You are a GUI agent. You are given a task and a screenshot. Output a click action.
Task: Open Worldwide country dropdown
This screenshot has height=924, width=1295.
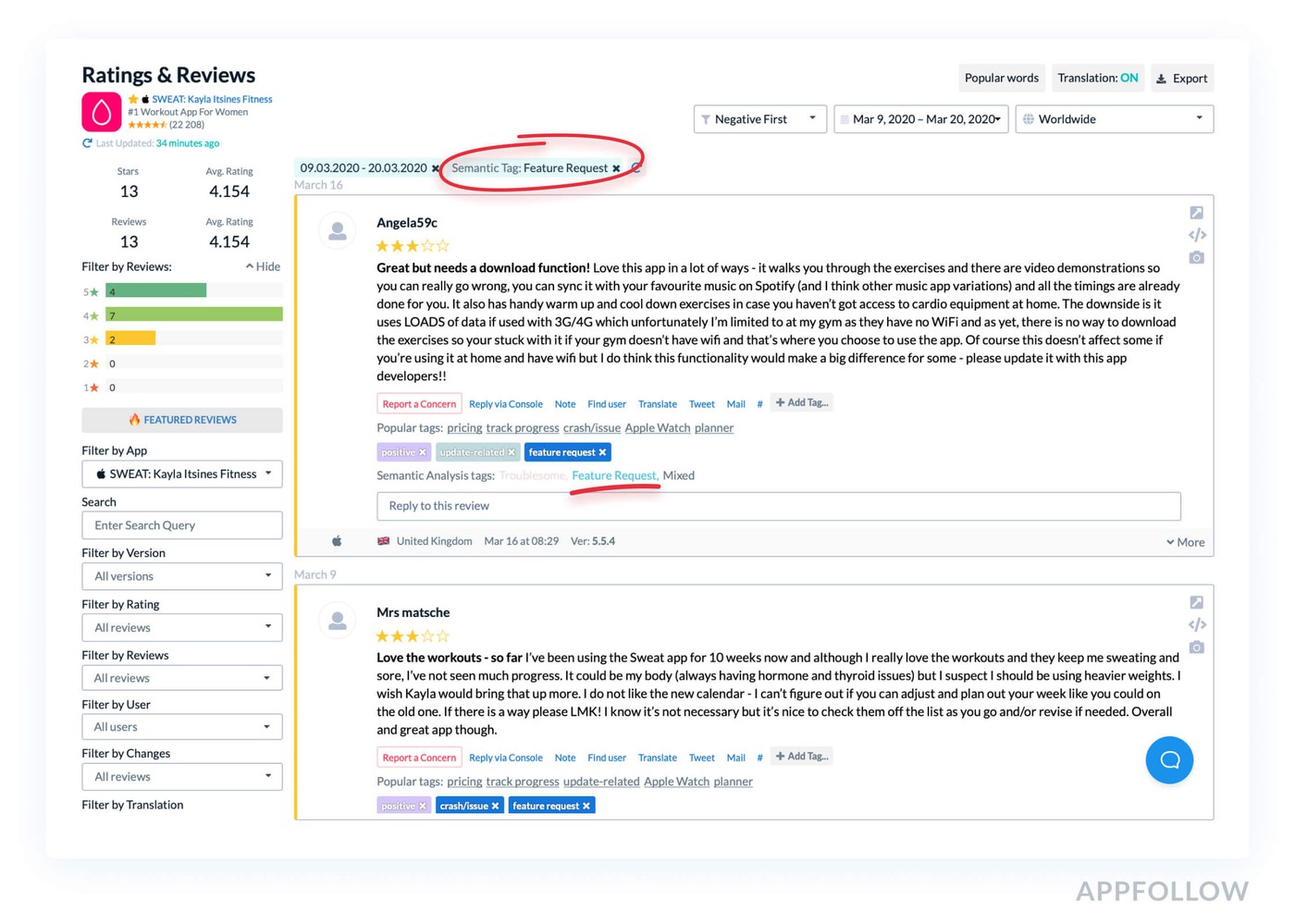pyautogui.click(x=1114, y=118)
